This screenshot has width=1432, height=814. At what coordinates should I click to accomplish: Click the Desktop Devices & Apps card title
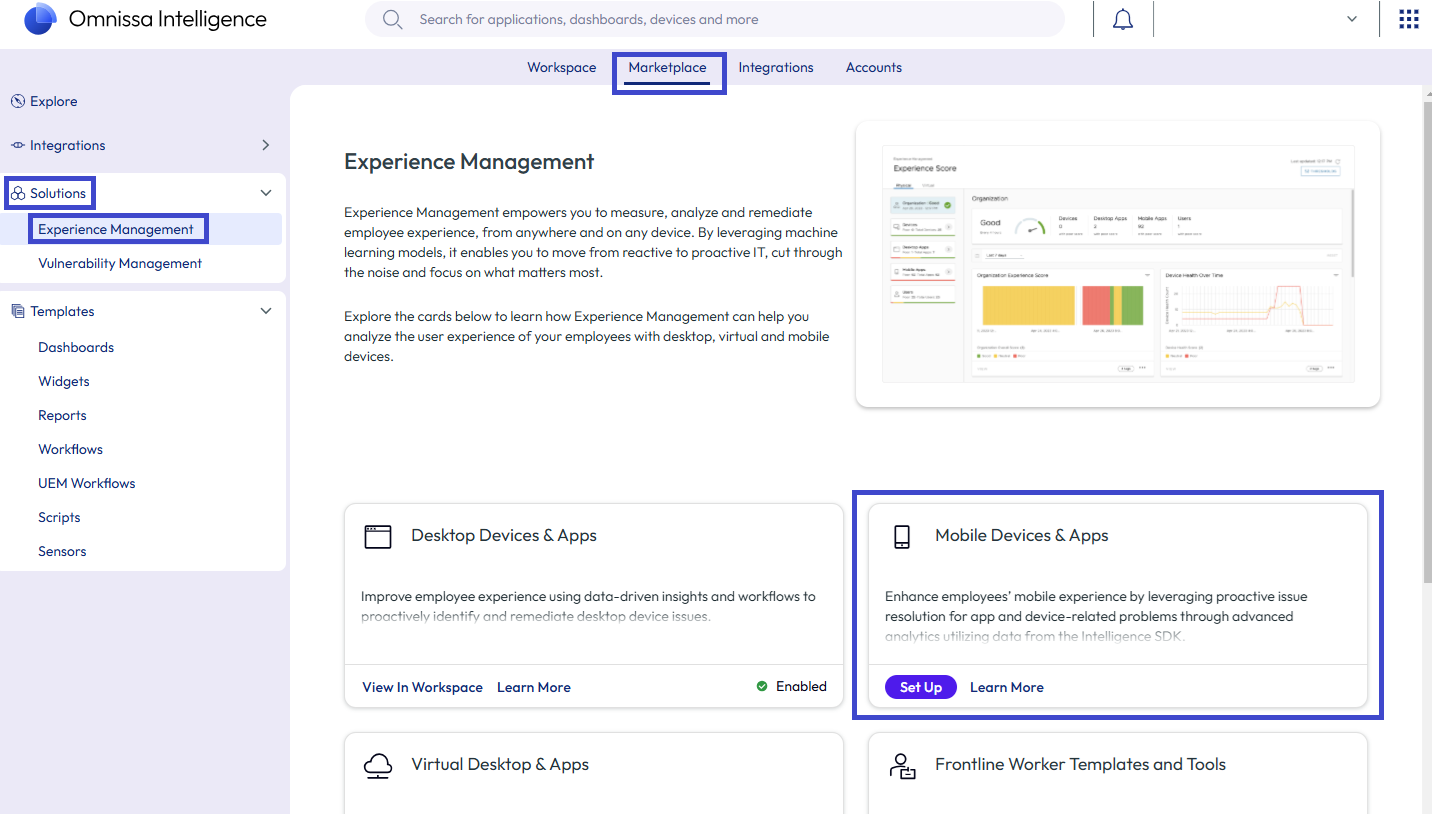point(504,535)
